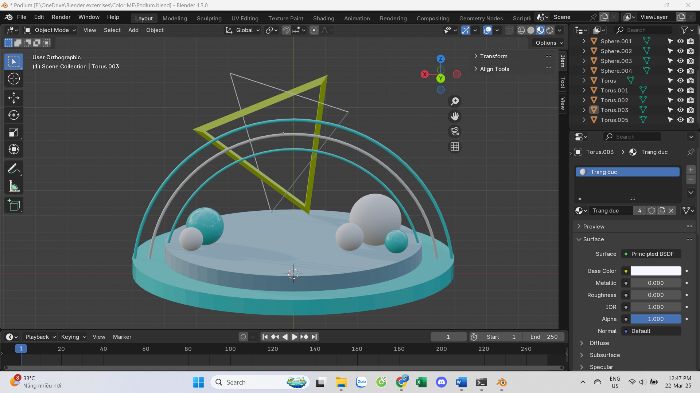This screenshot has height=393, width=700.
Task: Toggle the camera view icon
Action: [454, 131]
